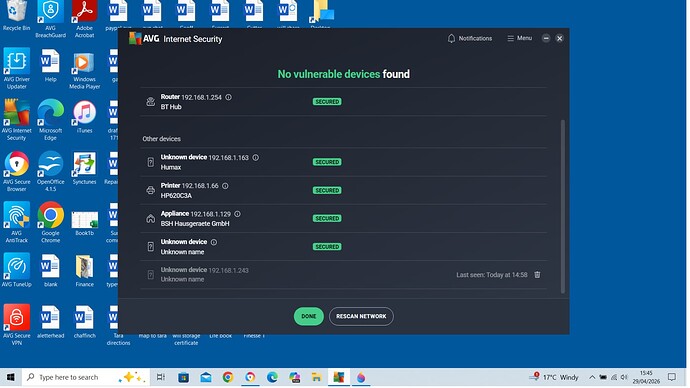
Task: Click the Humax unknown device icon
Action: (x=150, y=162)
